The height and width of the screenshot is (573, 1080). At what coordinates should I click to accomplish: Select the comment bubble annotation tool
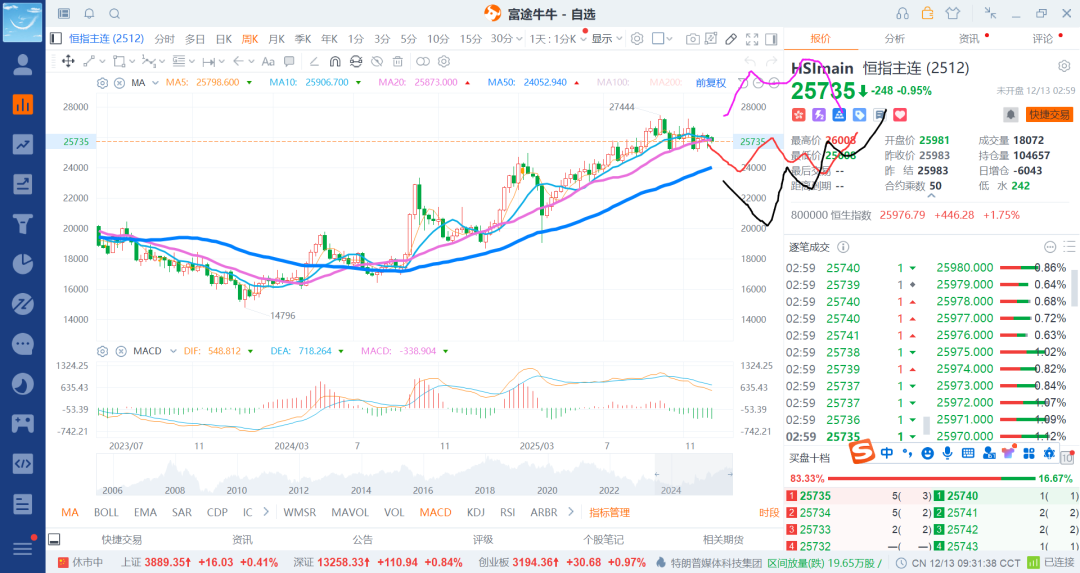pyautogui.click(x=289, y=61)
